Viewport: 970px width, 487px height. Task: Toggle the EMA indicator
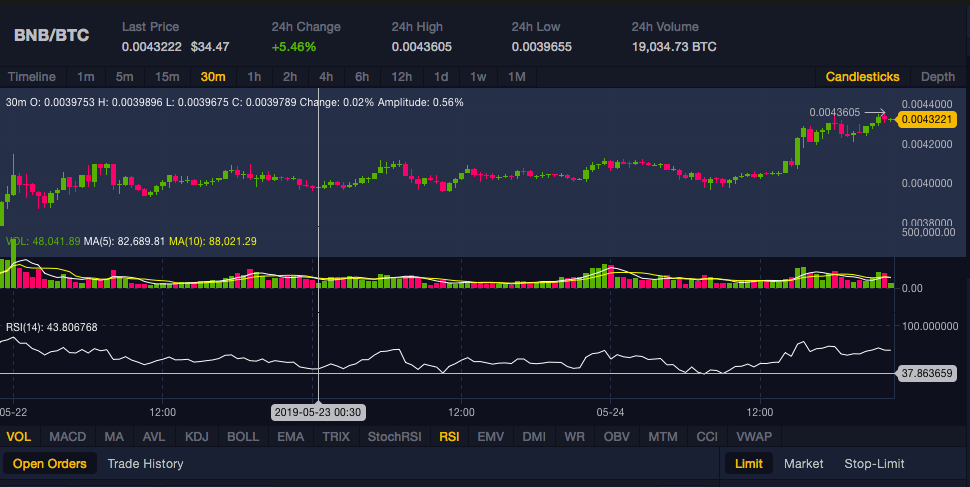click(291, 436)
